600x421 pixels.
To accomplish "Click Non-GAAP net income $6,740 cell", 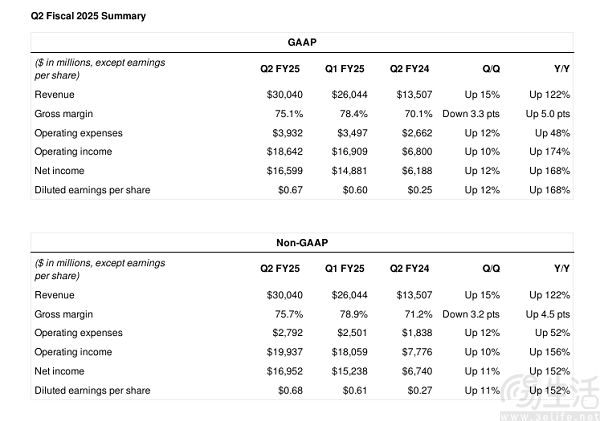I will click(x=417, y=371).
